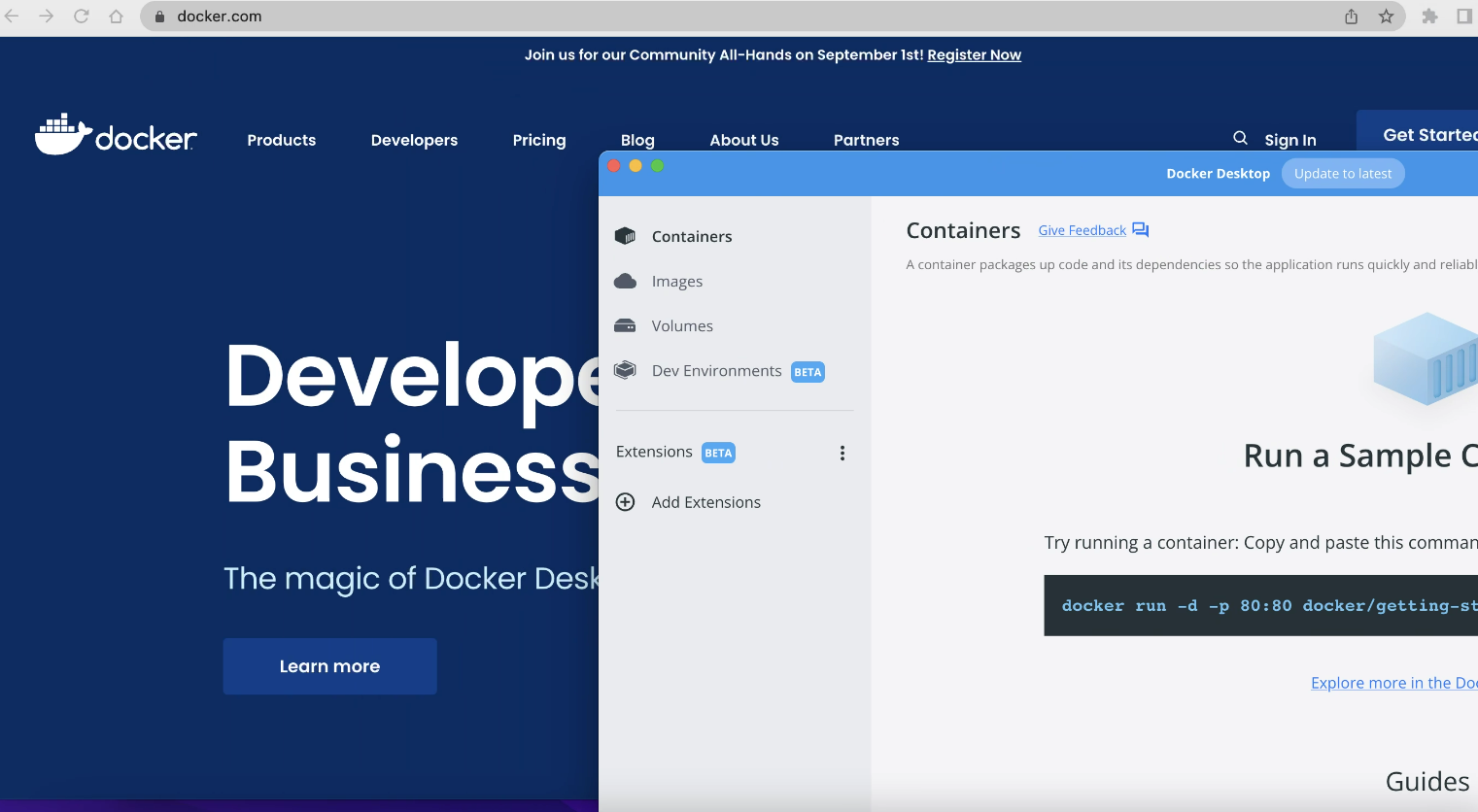The image size is (1478, 812).
Task: Go to browser home page
Action: tap(116, 17)
